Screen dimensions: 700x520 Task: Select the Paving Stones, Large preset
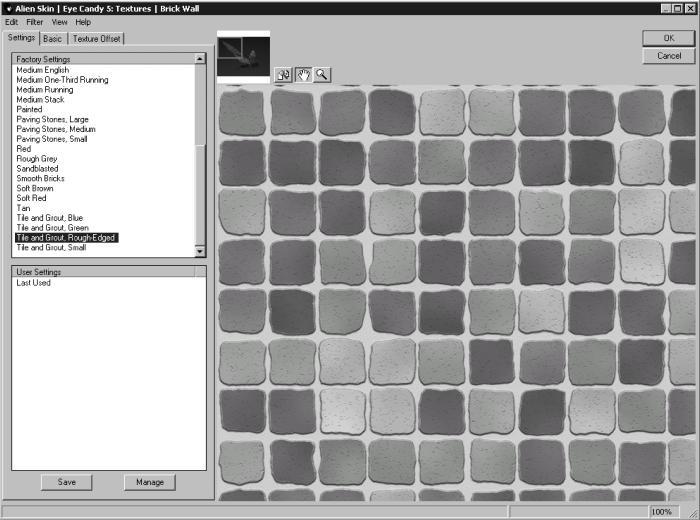(x=52, y=119)
